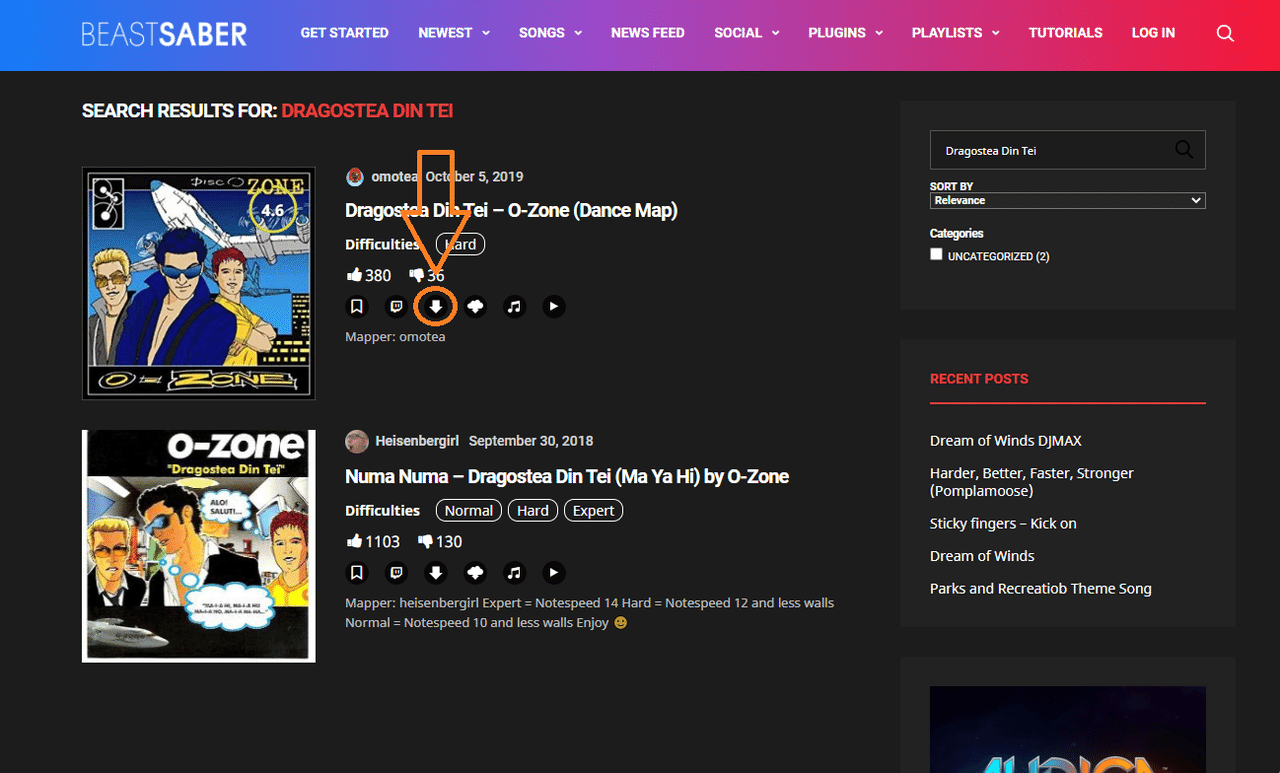Preview music note icon for Dance Map

click(x=514, y=307)
